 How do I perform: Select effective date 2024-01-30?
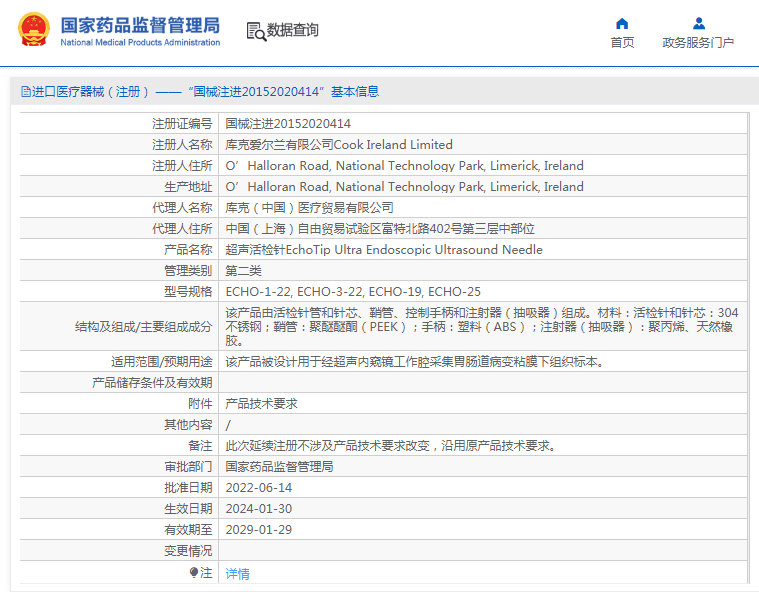(259, 509)
